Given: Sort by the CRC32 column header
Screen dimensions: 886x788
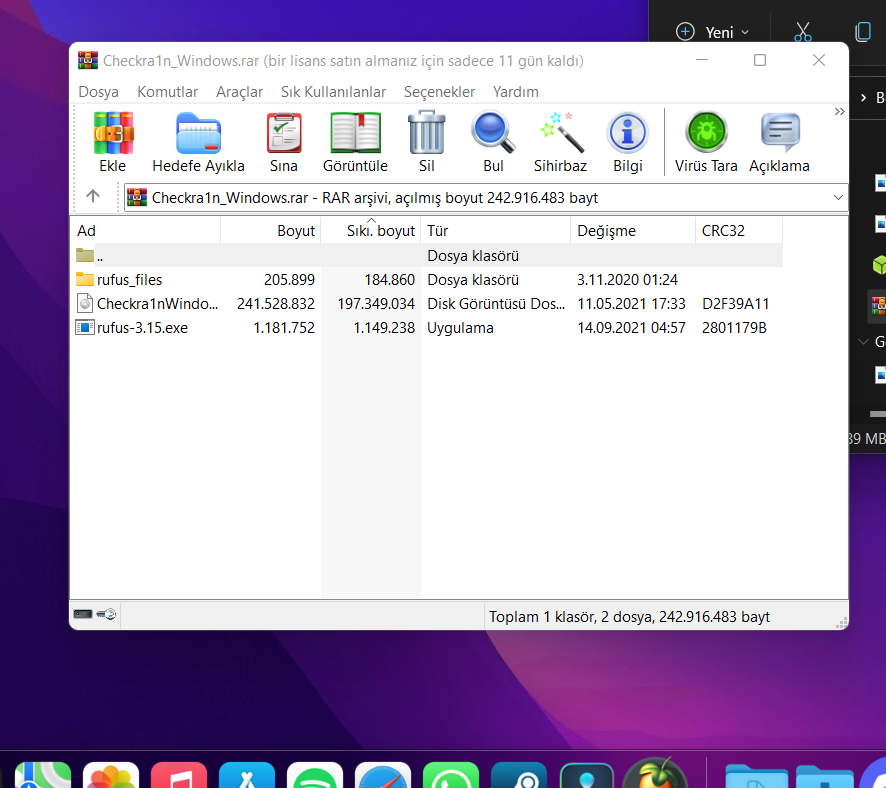Looking at the screenshot, I should point(739,230).
